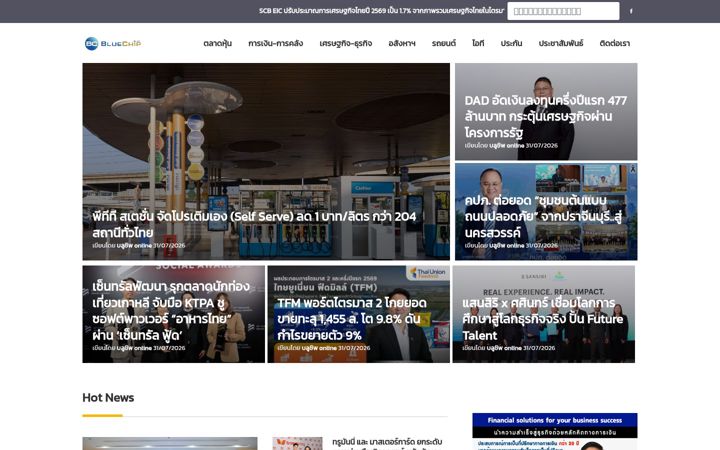Open the TFM พอร์ตไตรมาส 2 article
This screenshot has width=720, height=450.
tap(359, 314)
